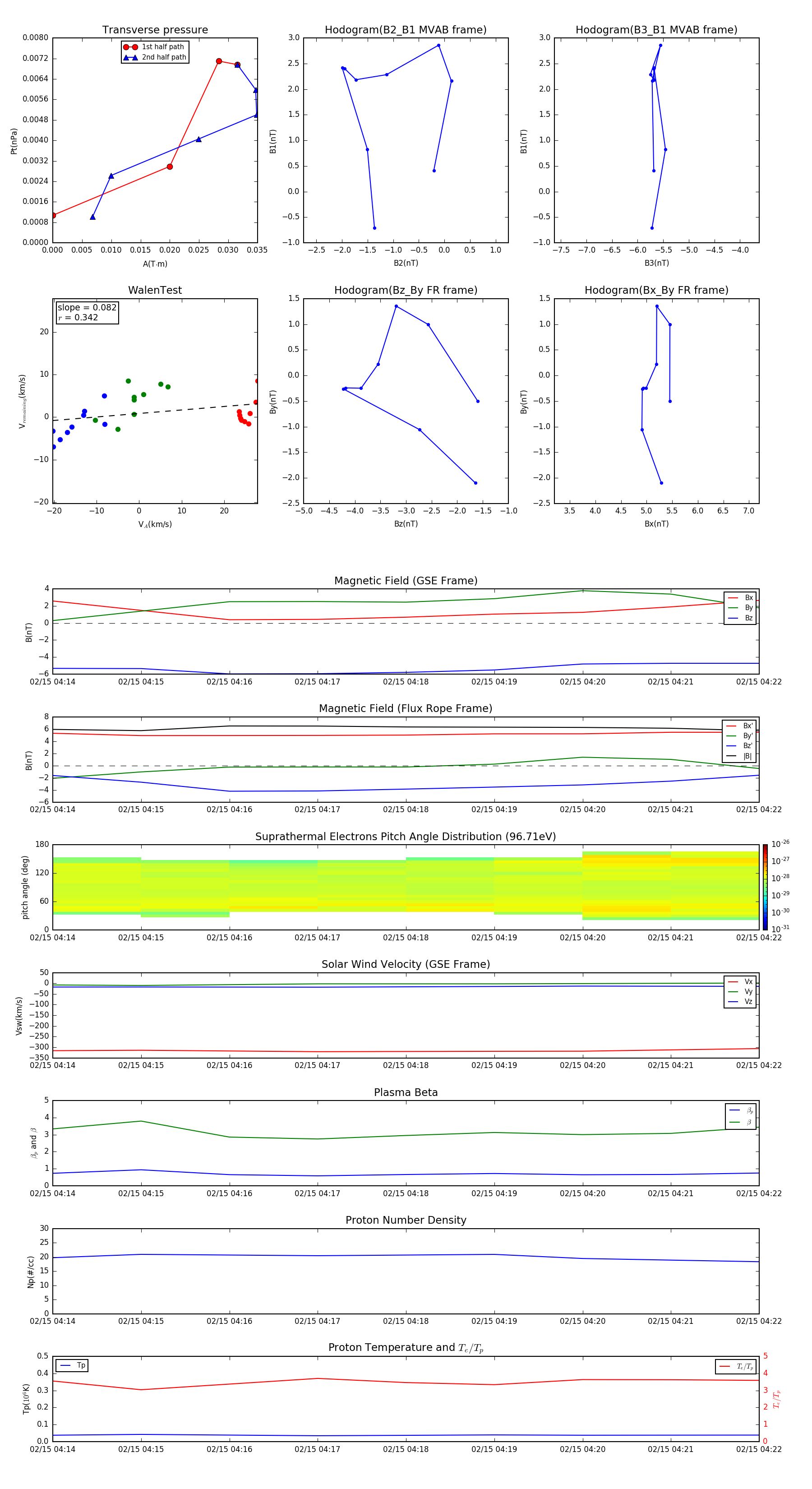Image resolution: width=812 pixels, height=1489 pixels.
Task: Click the 'Pt(nPa)' y-axis label
Action: [14, 140]
